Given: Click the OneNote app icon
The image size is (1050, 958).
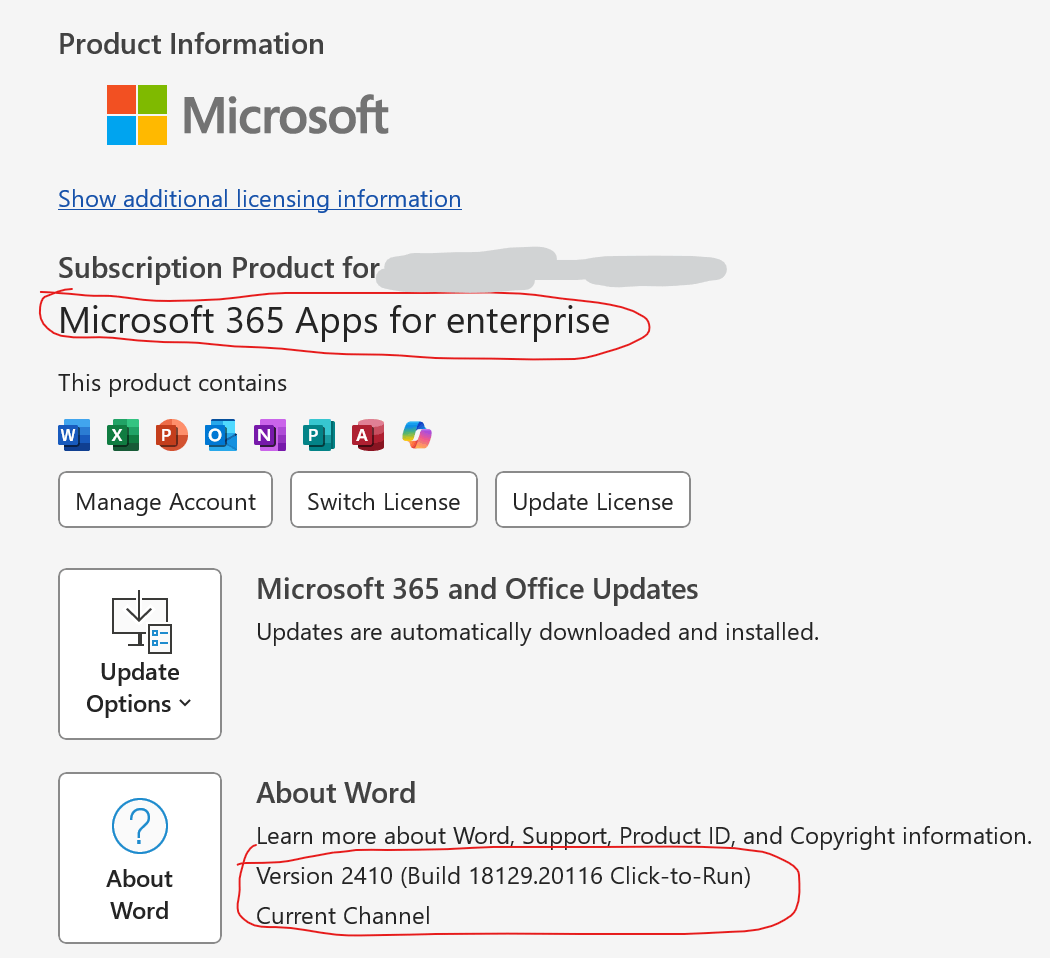Looking at the screenshot, I should click(270, 435).
